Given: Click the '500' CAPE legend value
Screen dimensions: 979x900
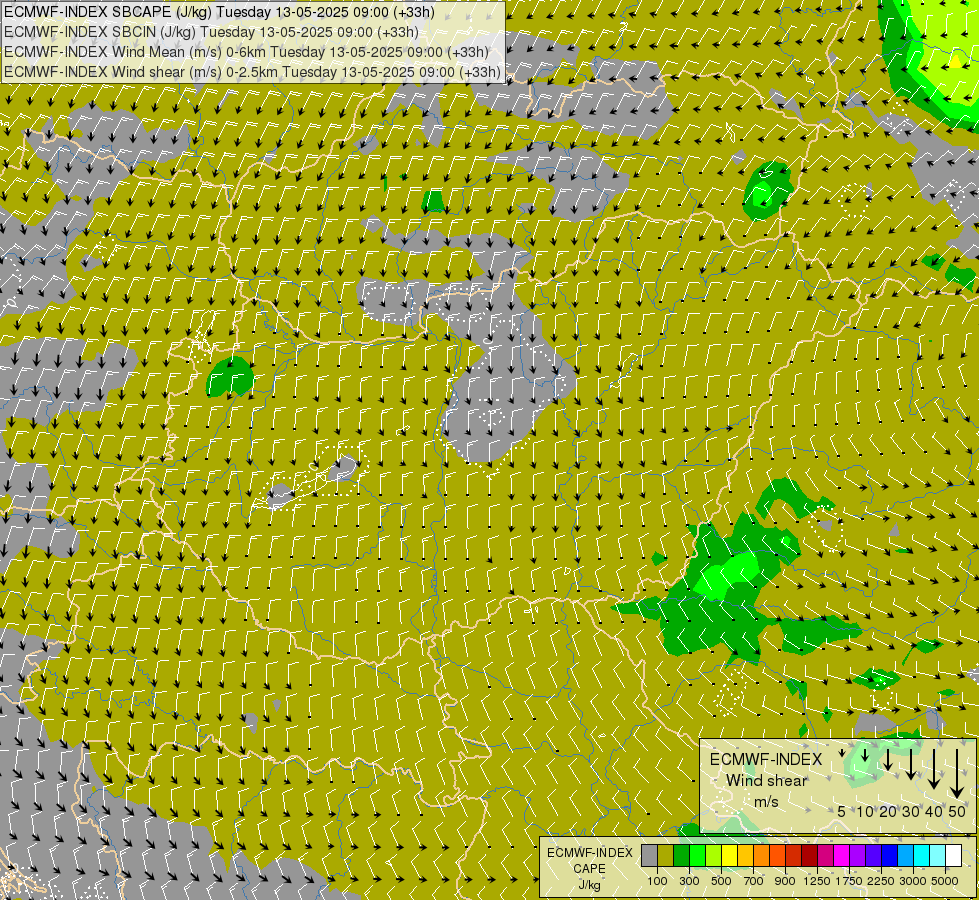Looking at the screenshot, I should pos(721,881).
